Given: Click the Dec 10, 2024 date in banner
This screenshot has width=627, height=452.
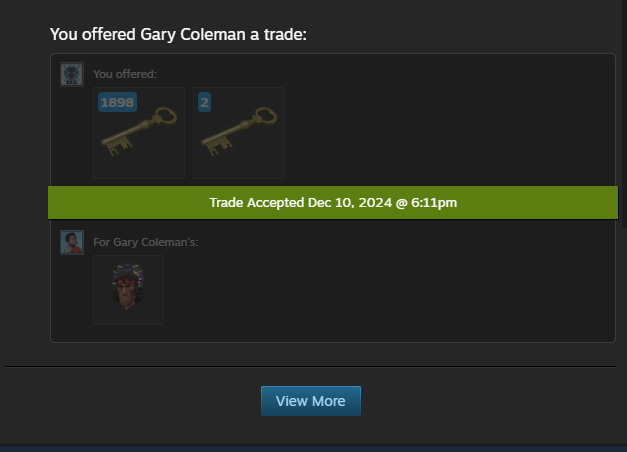Looking at the screenshot, I should (x=350, y=203).
